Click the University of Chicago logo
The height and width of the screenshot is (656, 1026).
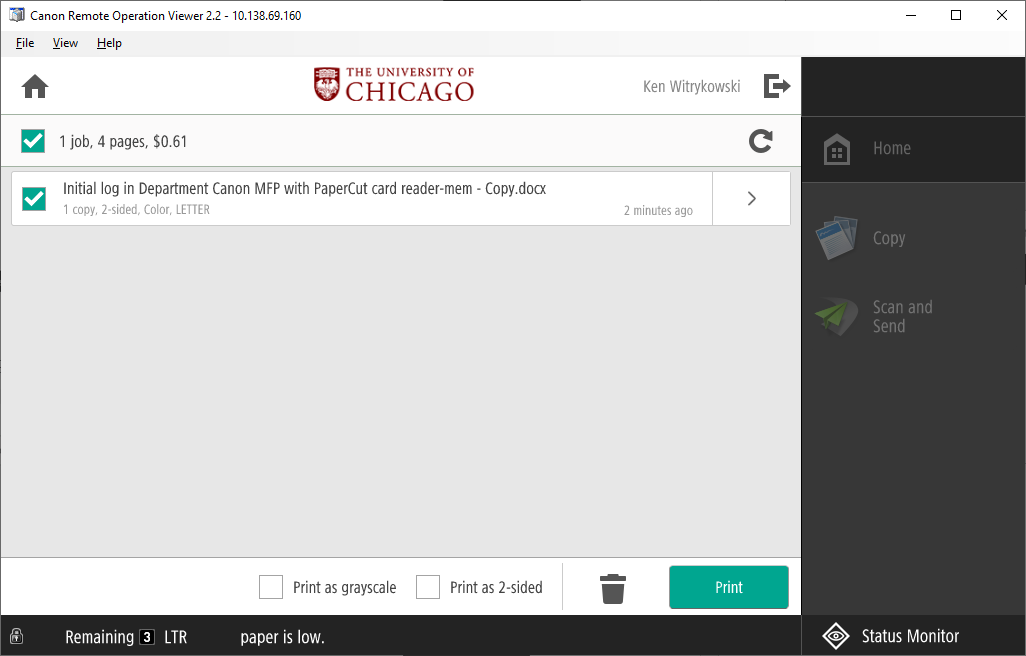[x=393, y=84]
